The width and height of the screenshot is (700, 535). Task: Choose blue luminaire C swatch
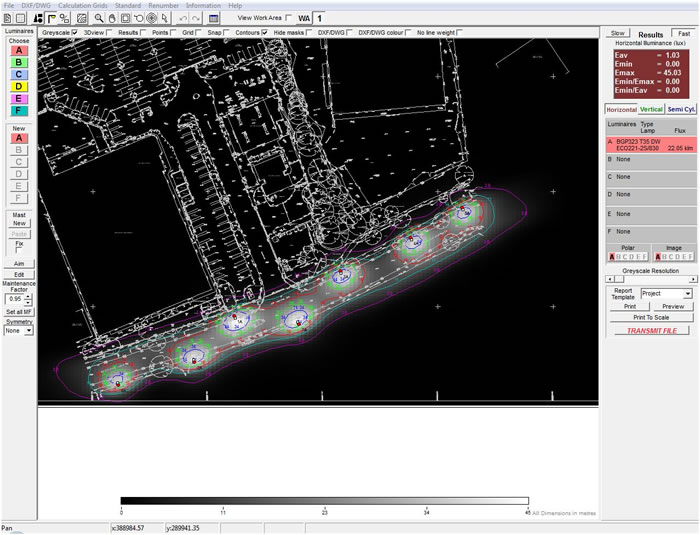tap(19, 75)
